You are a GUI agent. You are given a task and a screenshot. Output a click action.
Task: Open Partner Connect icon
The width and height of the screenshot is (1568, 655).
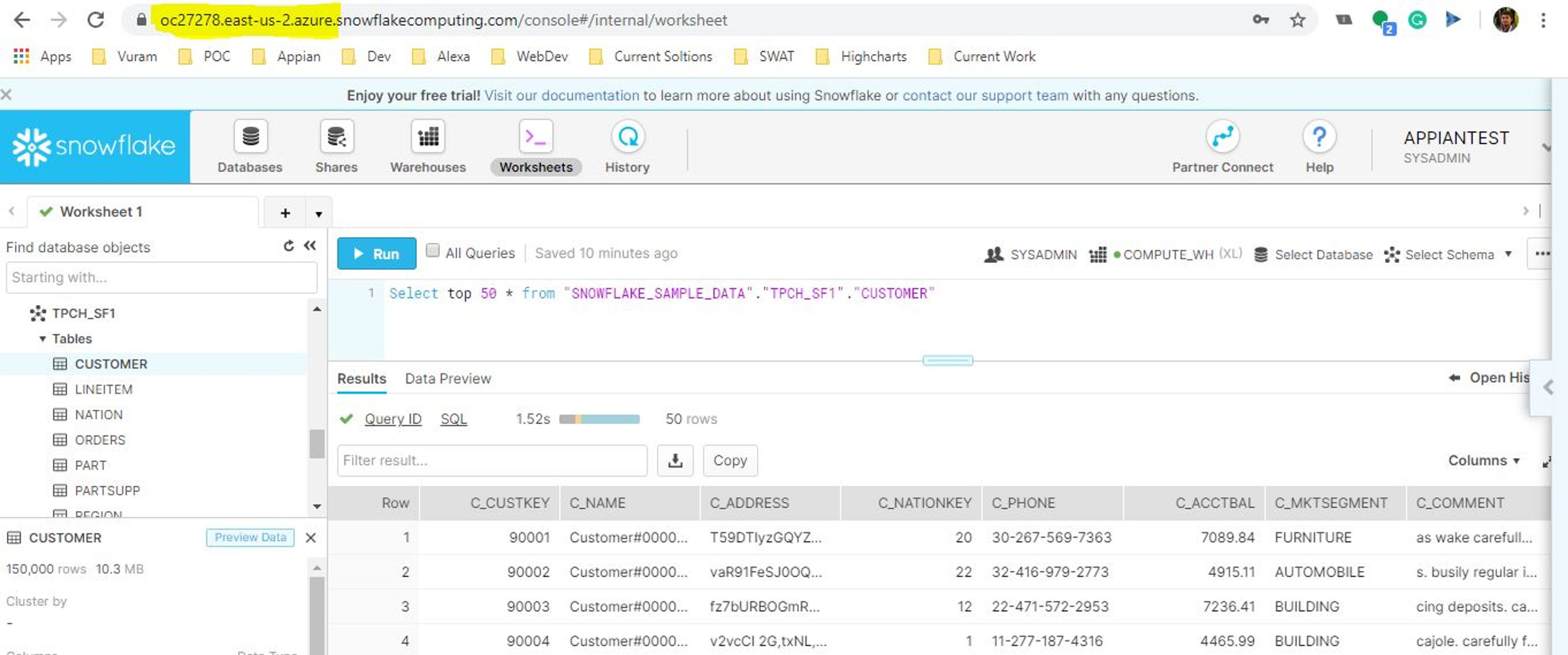1222,136
